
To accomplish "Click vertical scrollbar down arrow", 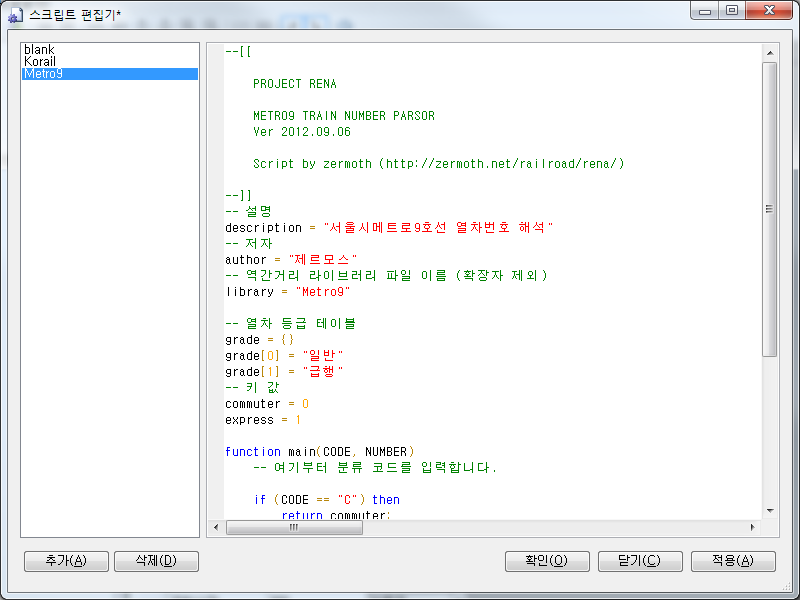I will pyautogui.click(x=770, y=511).
